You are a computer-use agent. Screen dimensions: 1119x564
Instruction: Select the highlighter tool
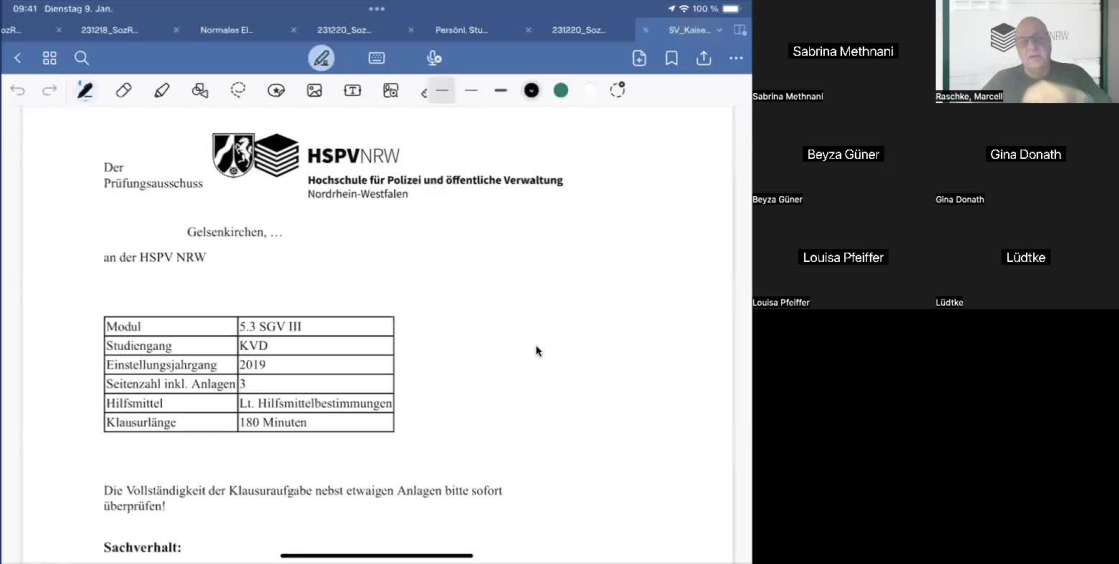coord(162,91)
